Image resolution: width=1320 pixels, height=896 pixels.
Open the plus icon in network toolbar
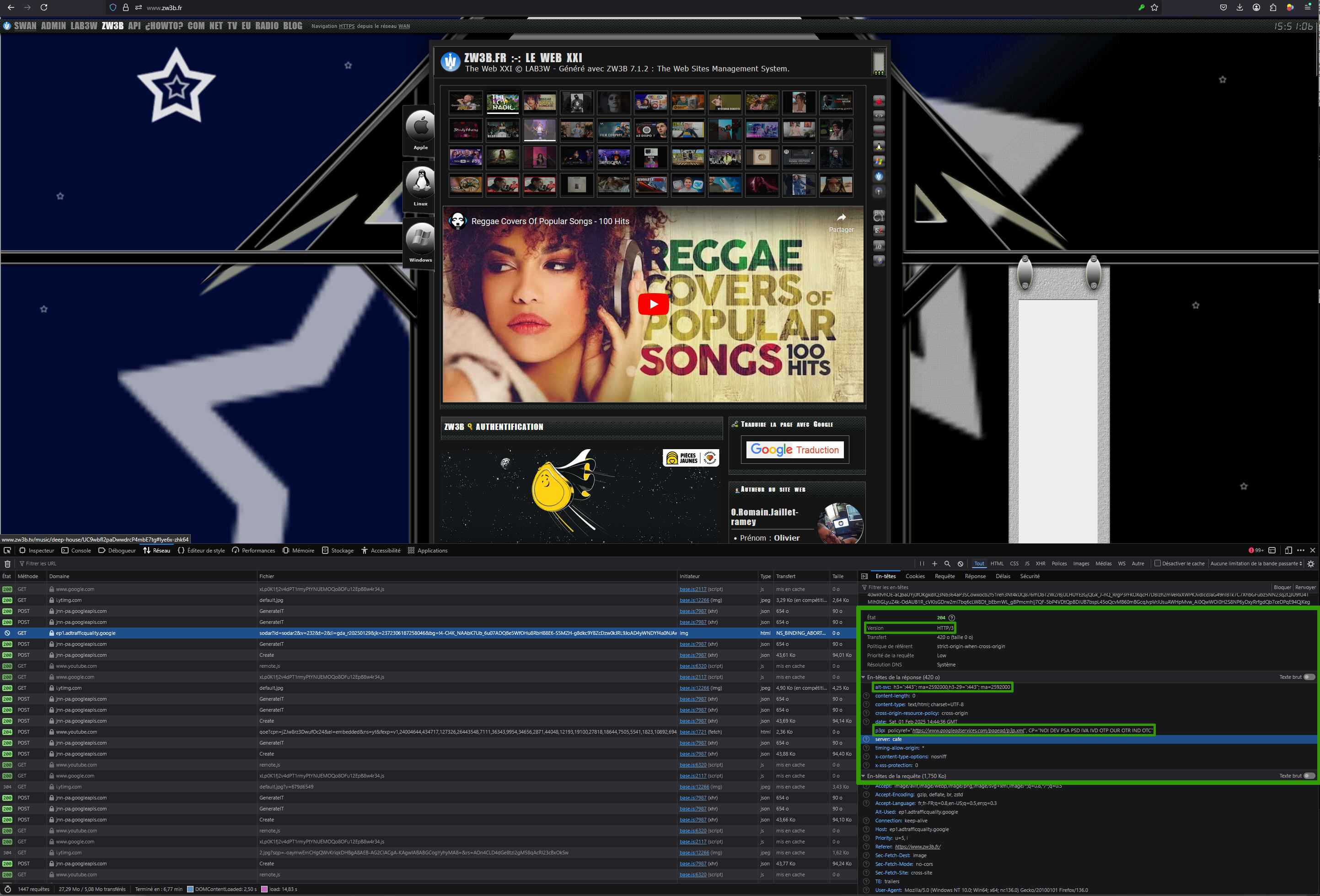pos(934,564)
